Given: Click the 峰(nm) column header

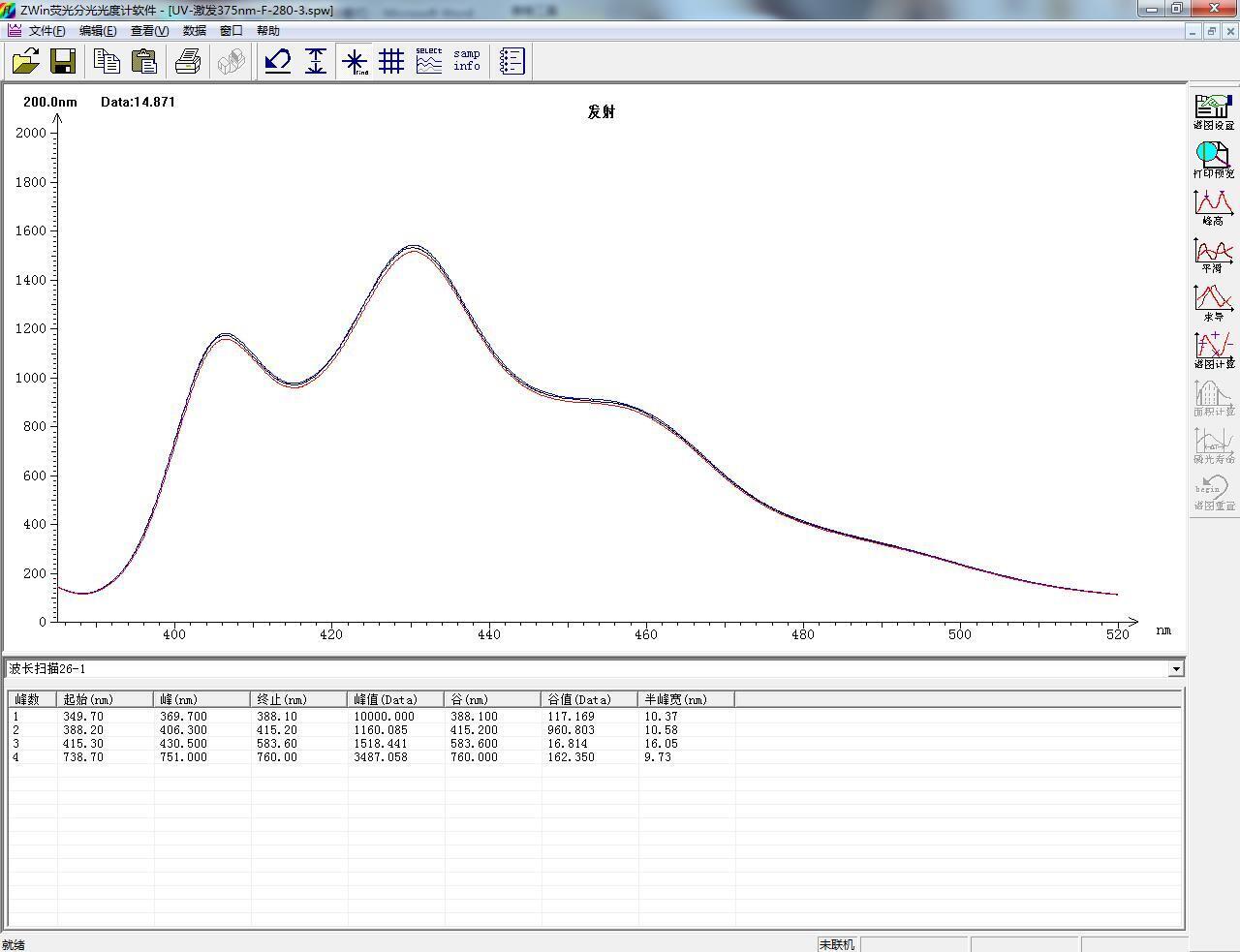Looking at the screenshot, I should click(x=202, y=699).
